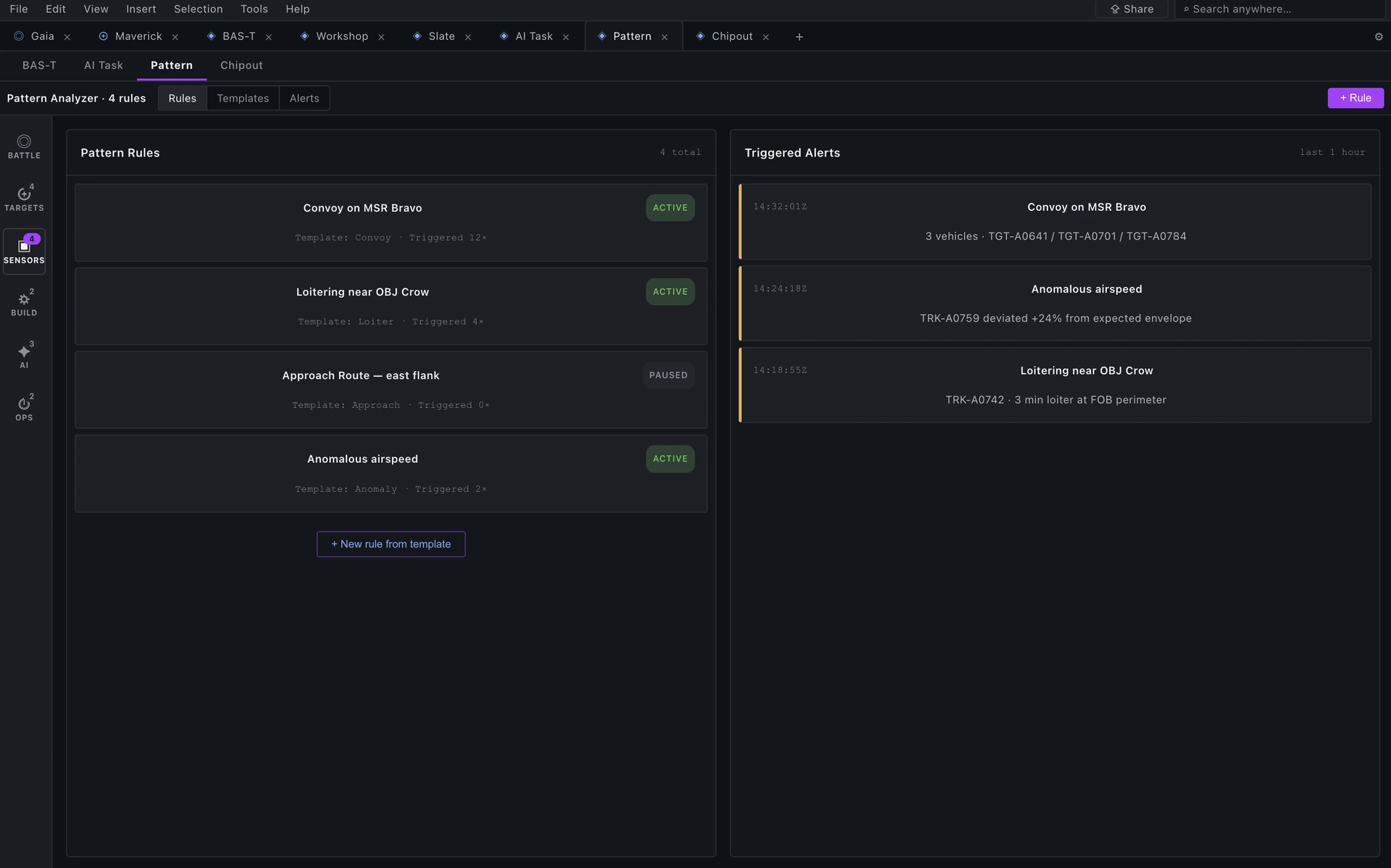Switch to the Workshop window tab
The image size is (1391, 868).
(x=342, y=36)
